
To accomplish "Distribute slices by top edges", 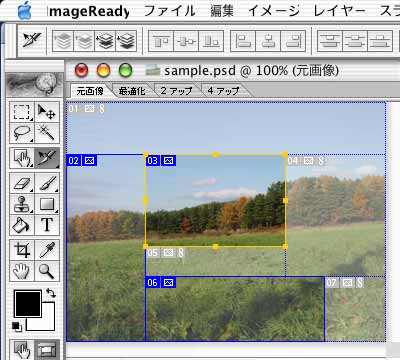I will coord(330,41).
